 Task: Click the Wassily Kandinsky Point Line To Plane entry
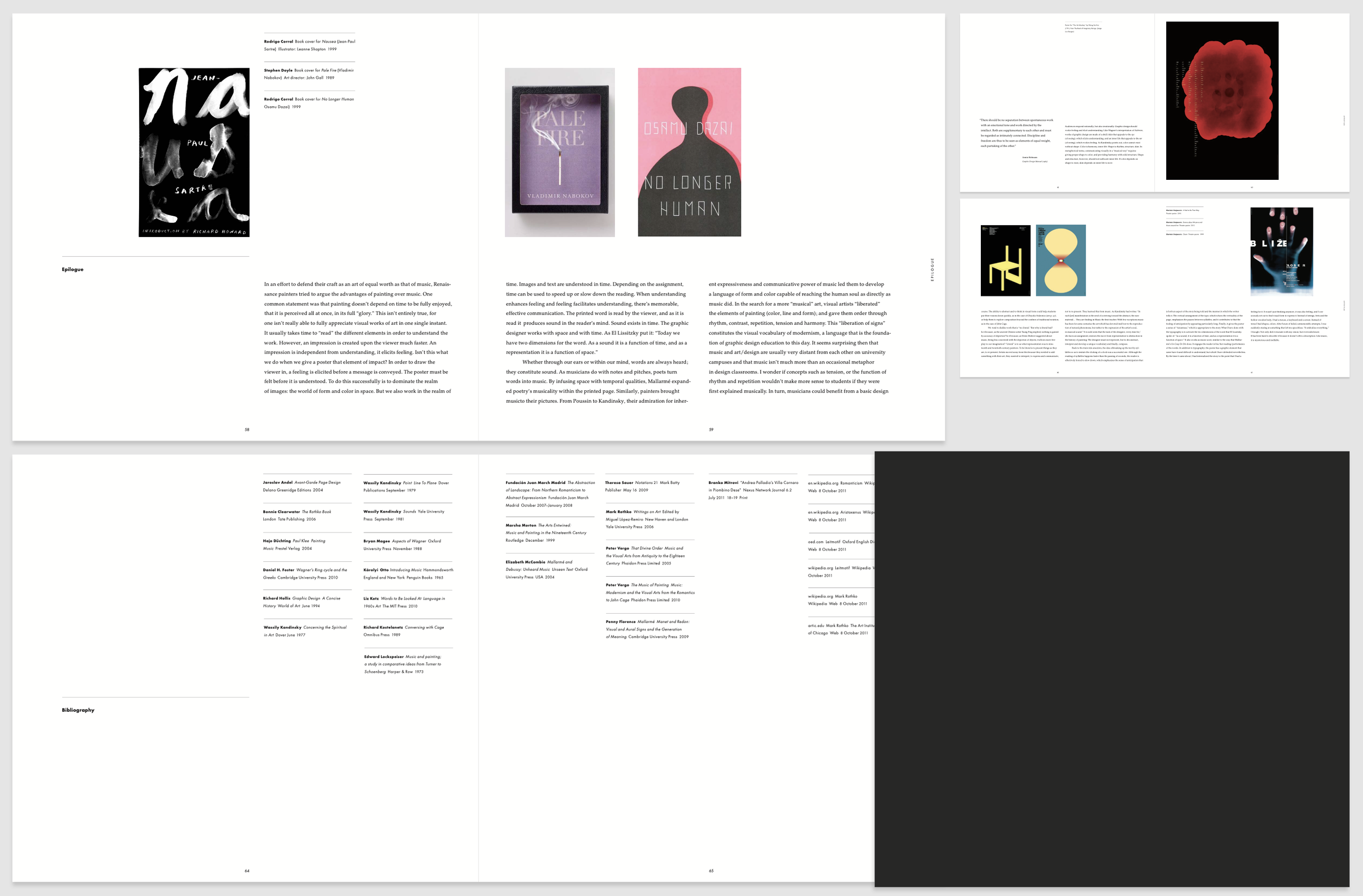coord(407,486)
